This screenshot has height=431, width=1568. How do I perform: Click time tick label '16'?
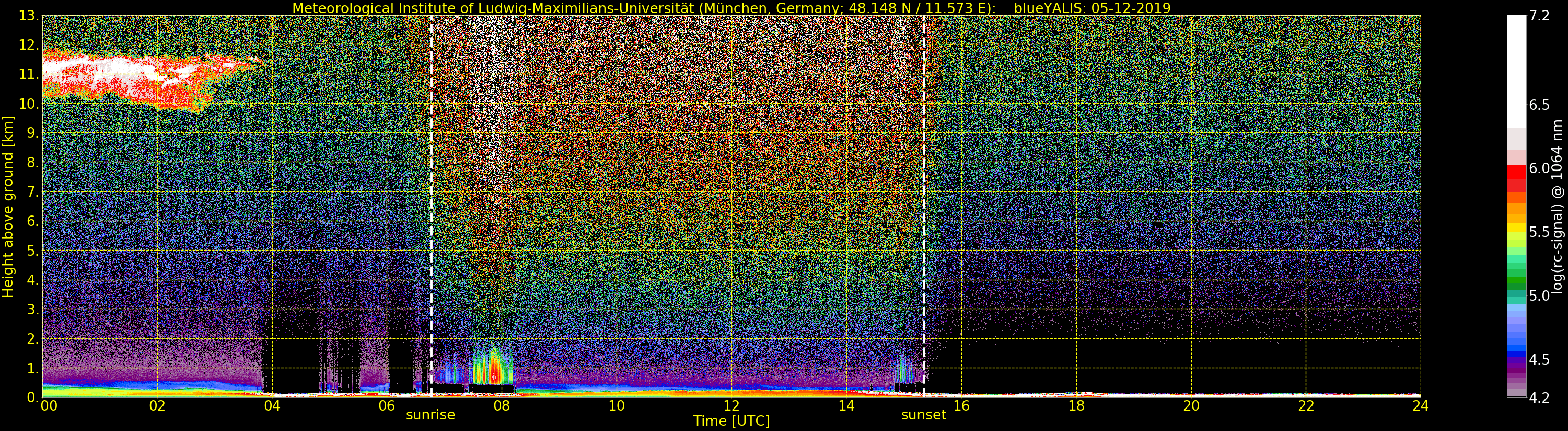(x=961, y=405)
